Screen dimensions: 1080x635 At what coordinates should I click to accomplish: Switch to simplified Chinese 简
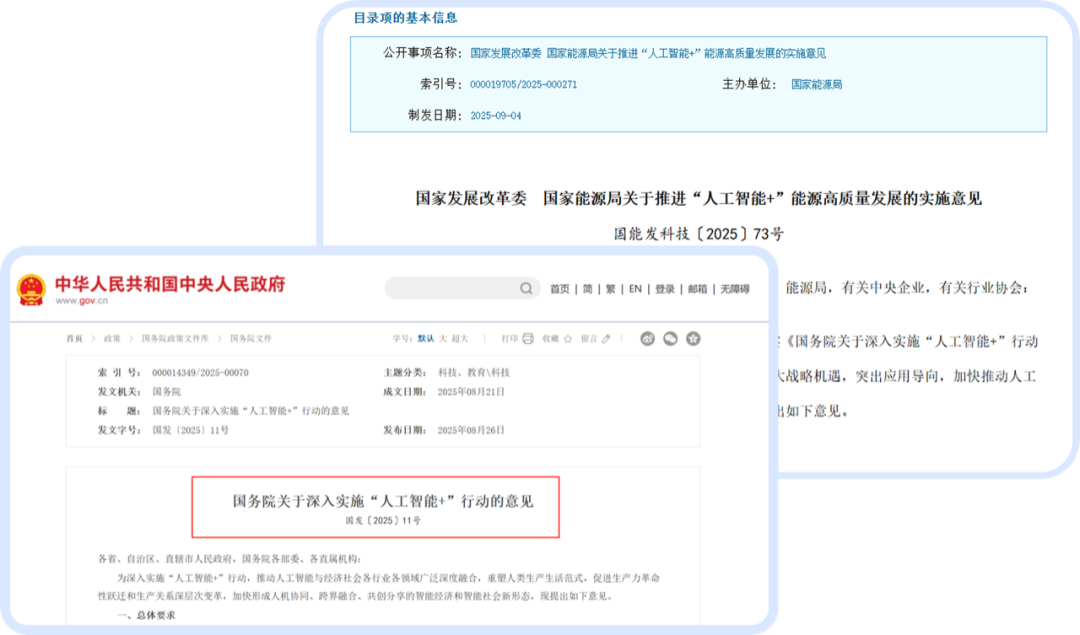pyautogui.click(x=588, y=289)
